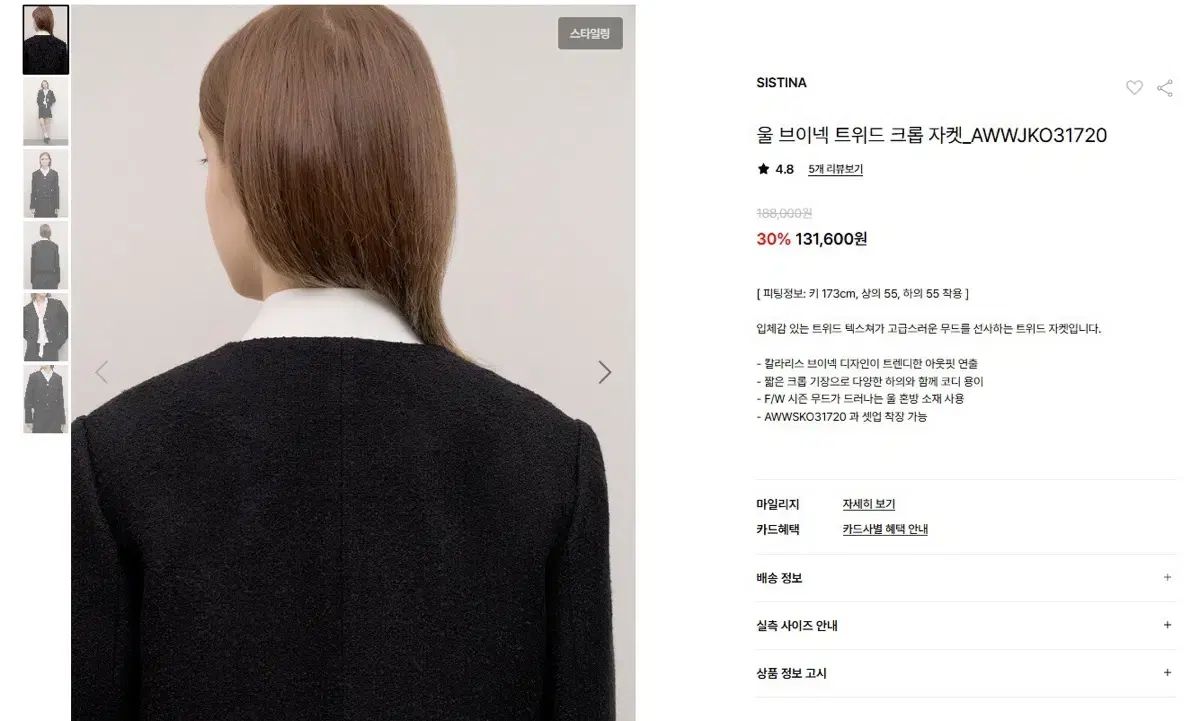Screen dimensions: 1200x721
Task: Click the share icon
Action: tap(1165, 88)
